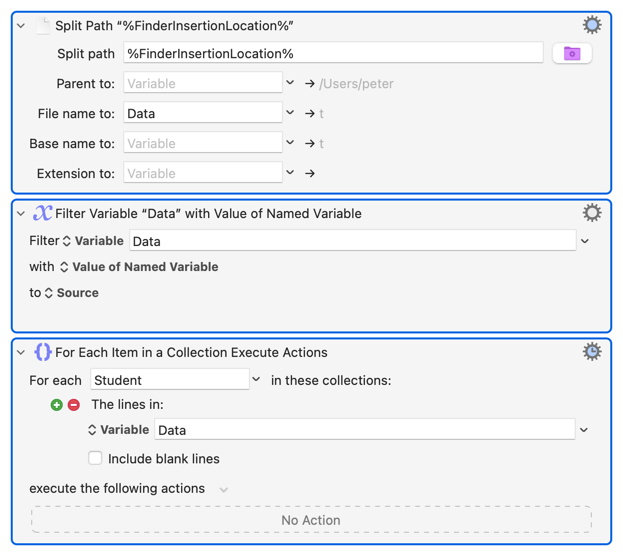Click the No Action placeholder area
This screenshot has height=559, width=623.
pyautogui.click(x=311, y=520)
